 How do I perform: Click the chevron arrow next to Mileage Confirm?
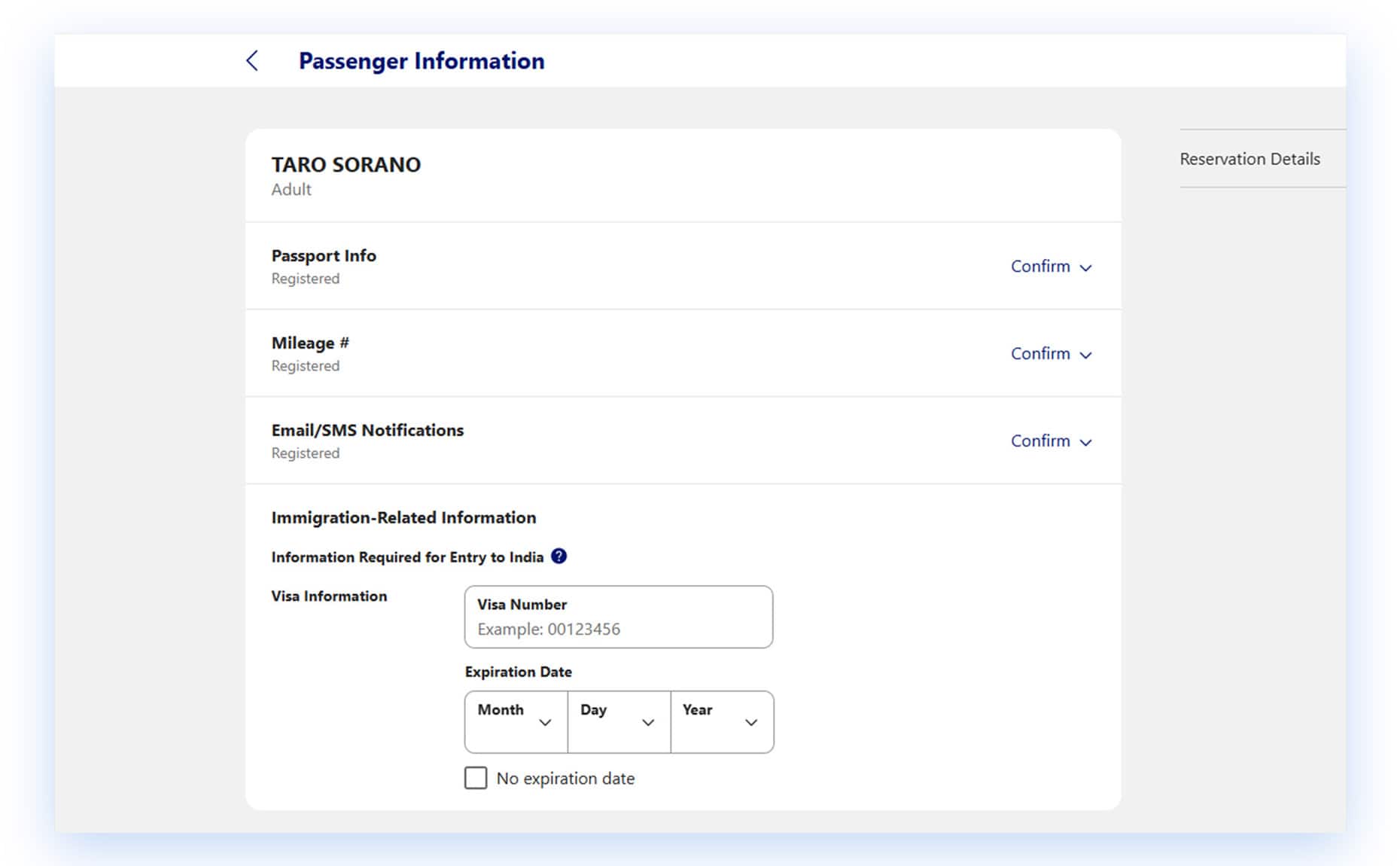coord(1085,355)
